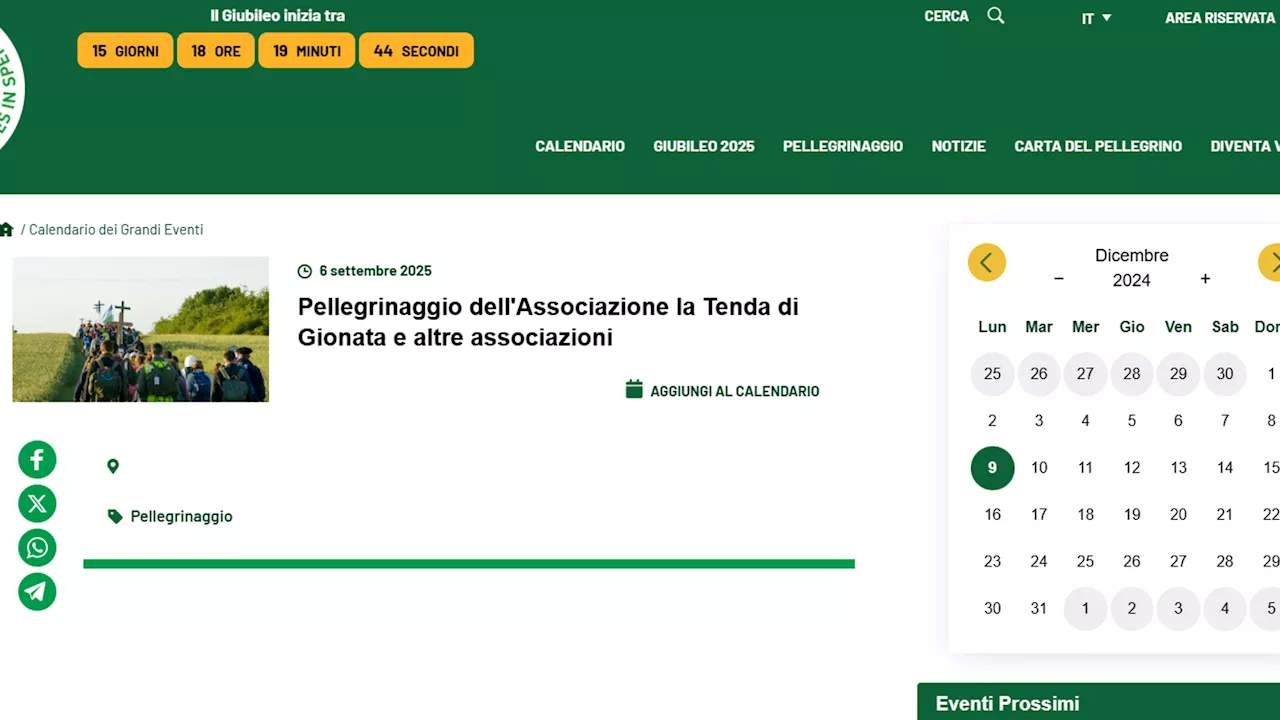Click the Dicembre month label

[x=1132, y=256]
